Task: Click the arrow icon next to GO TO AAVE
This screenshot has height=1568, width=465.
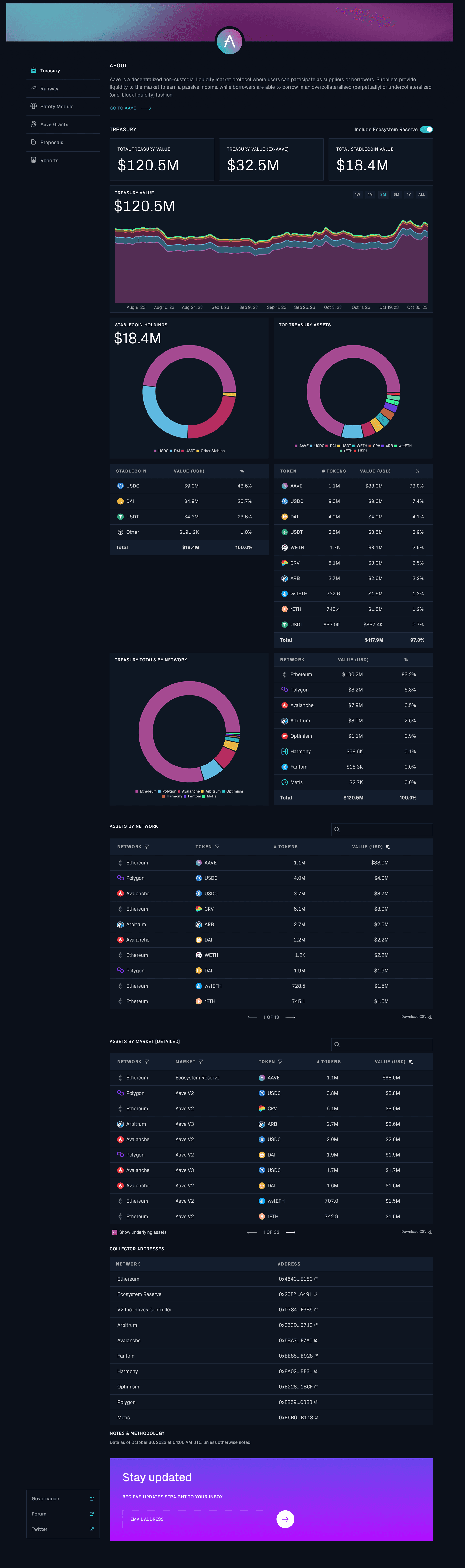Action: coord(146,108)
